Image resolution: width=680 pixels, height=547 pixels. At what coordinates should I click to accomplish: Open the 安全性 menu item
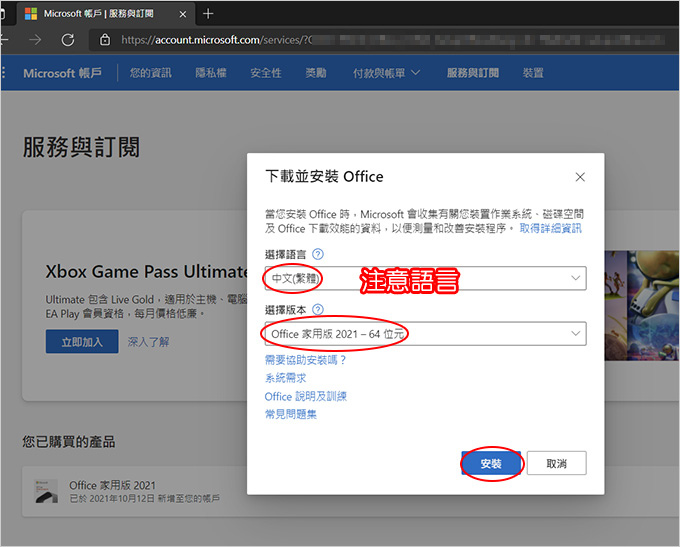(x=266, y=73)
